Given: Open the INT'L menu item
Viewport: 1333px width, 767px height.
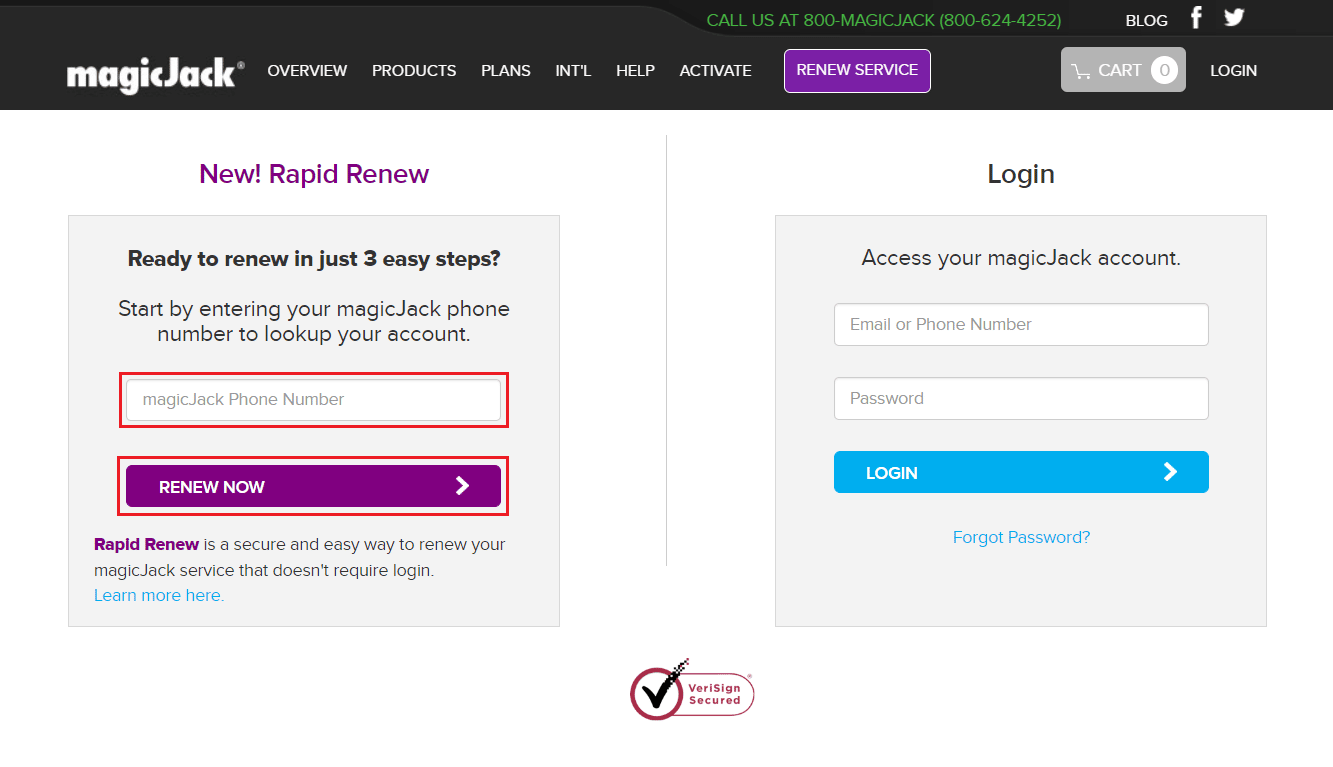Looking at the screenshot, I should (x=574, y=71).
